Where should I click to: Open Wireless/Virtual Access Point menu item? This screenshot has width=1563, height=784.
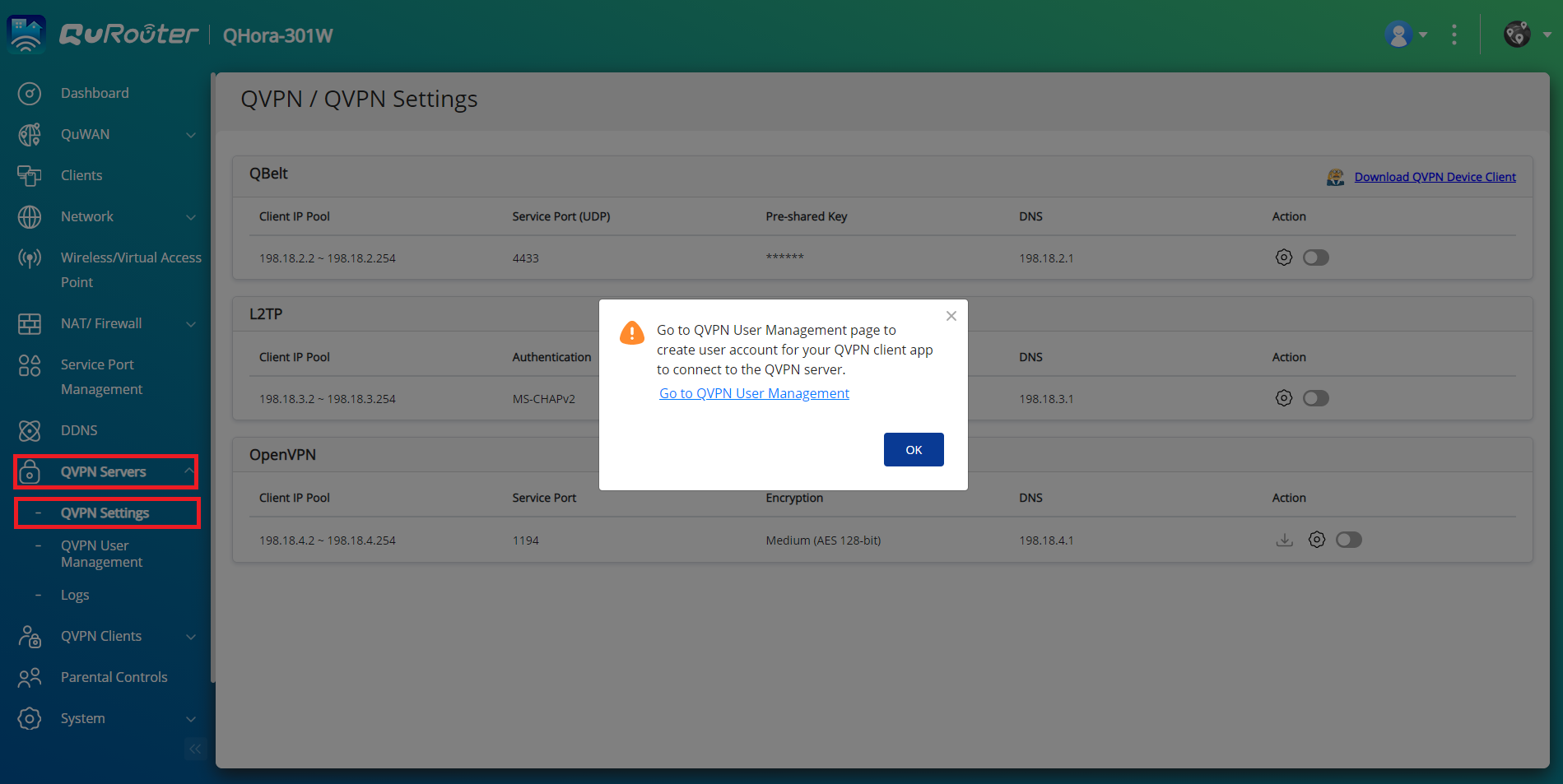click(131, 270)
